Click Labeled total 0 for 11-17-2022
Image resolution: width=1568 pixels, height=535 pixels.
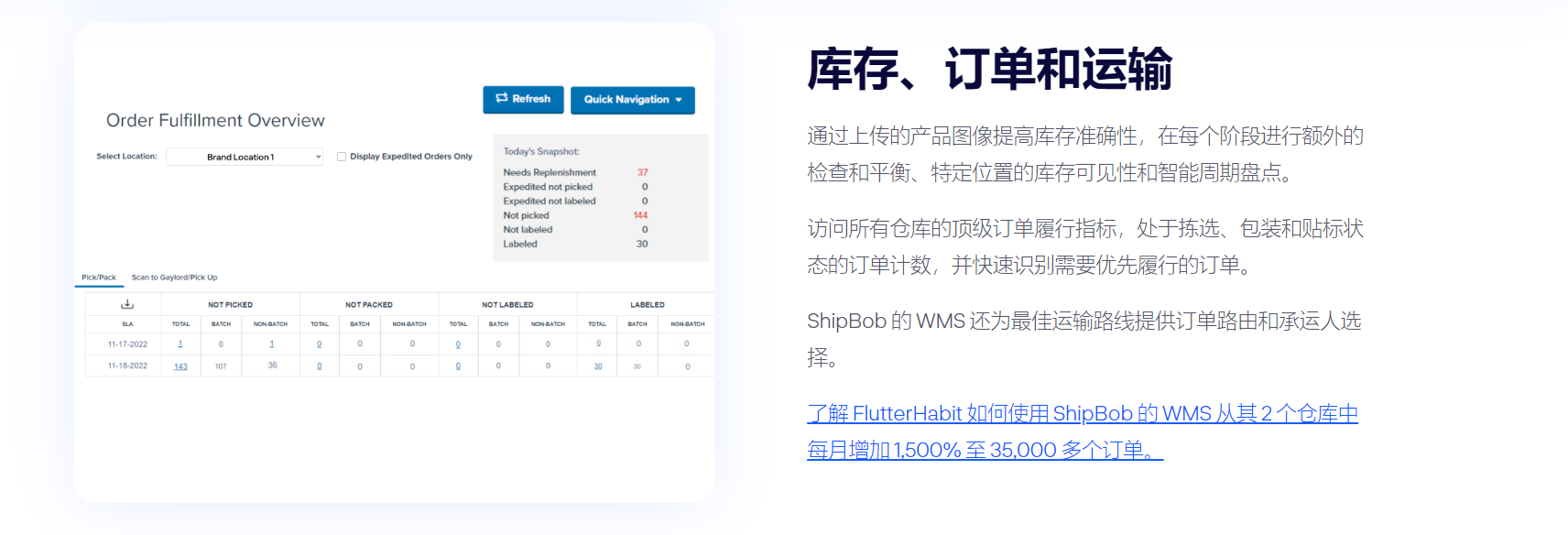pyautogui.click(x=599, y=344)
